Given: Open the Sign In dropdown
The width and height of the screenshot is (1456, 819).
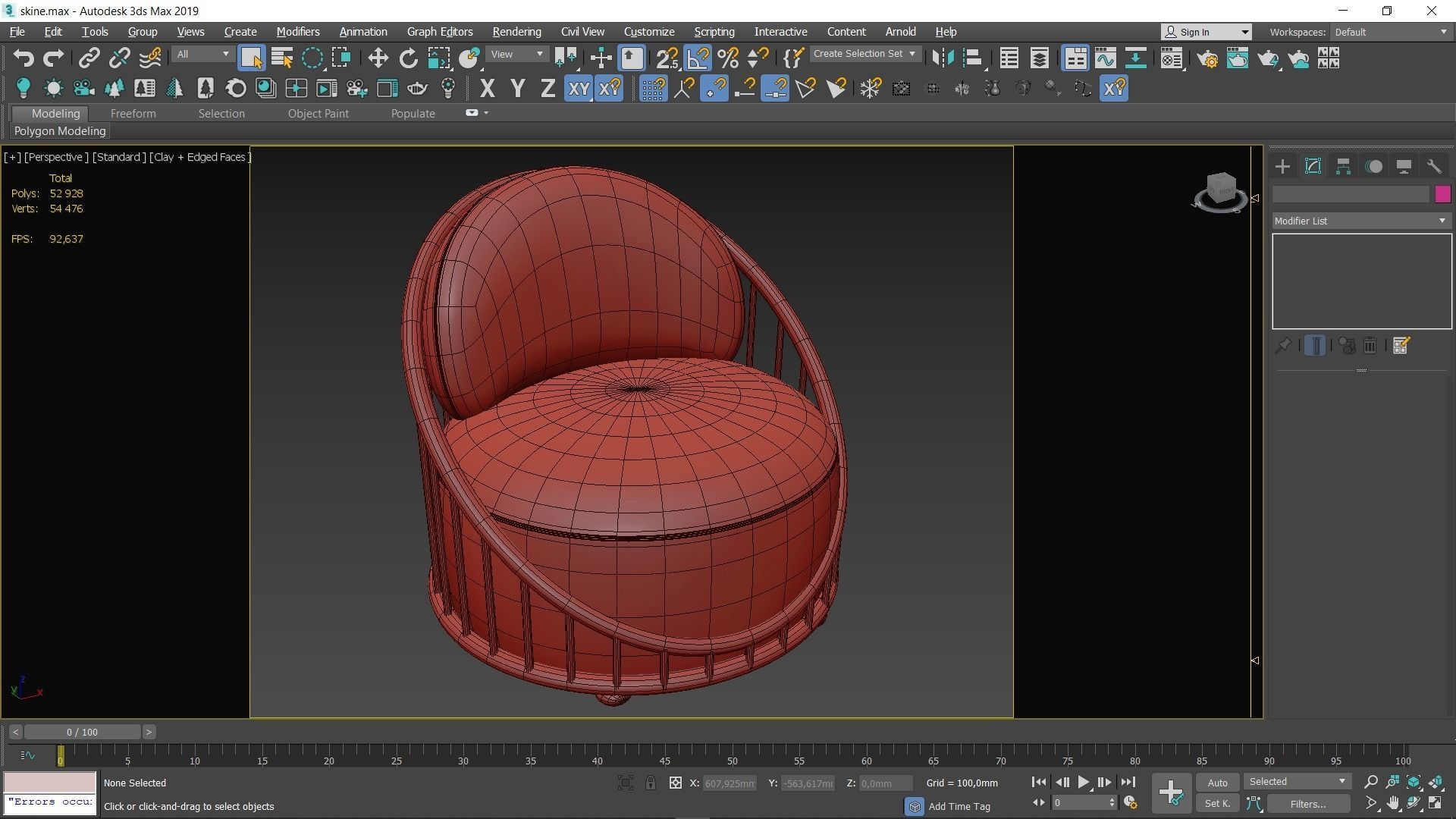Looking at the screenshot, I should point(1207,32).
